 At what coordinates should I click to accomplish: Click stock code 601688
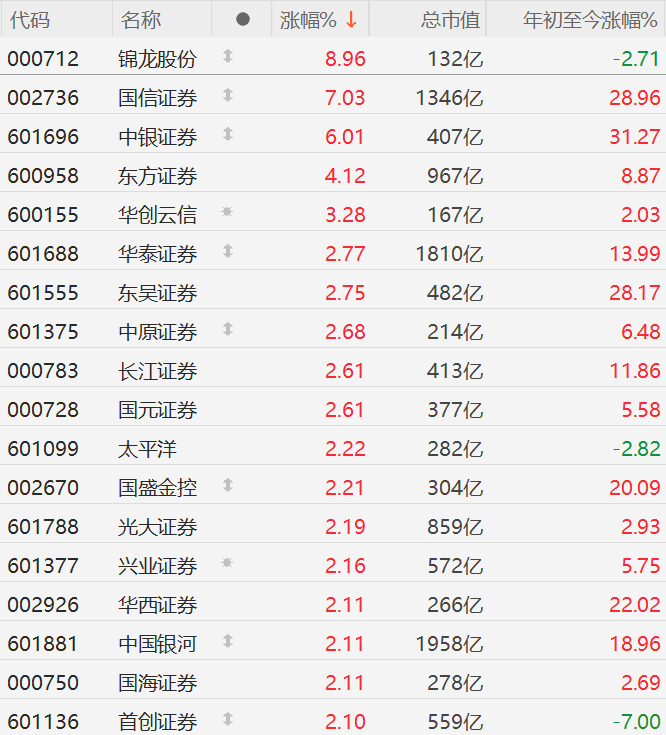pos(43,254)
